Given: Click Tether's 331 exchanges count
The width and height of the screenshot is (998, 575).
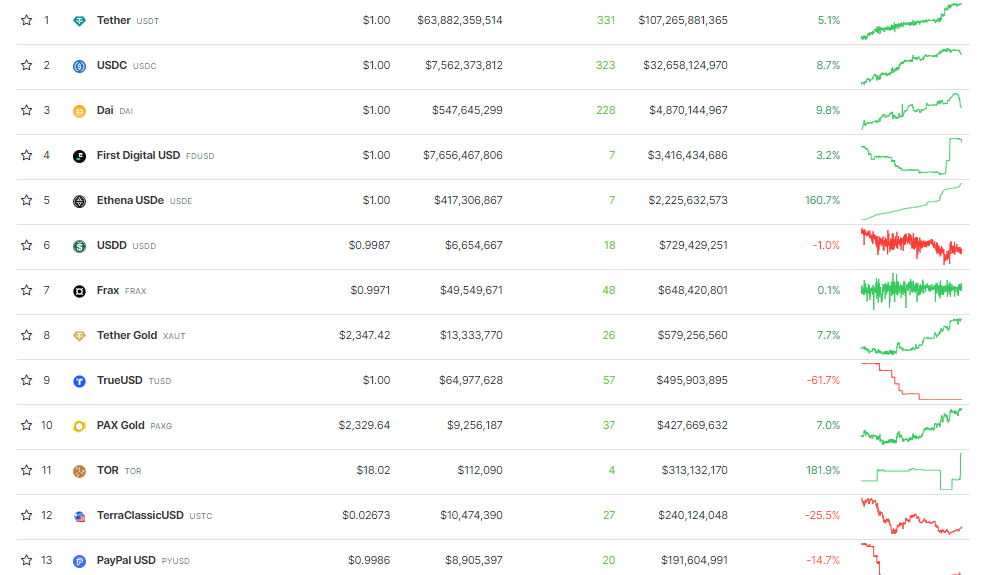Looking at the screenshot, I should click(x=606, y=20).
